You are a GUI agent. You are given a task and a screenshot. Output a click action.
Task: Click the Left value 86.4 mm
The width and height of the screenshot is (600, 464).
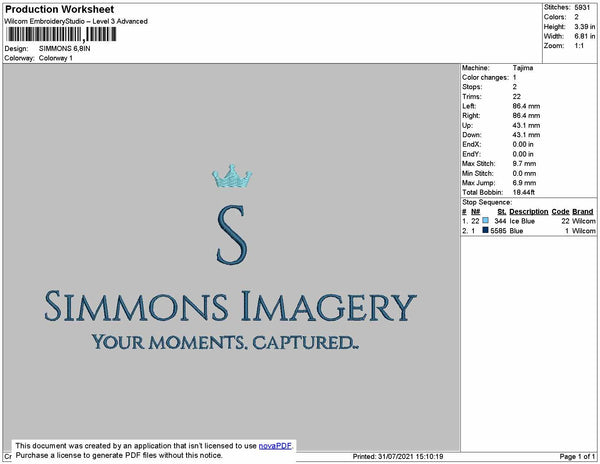tap(526, 106)
